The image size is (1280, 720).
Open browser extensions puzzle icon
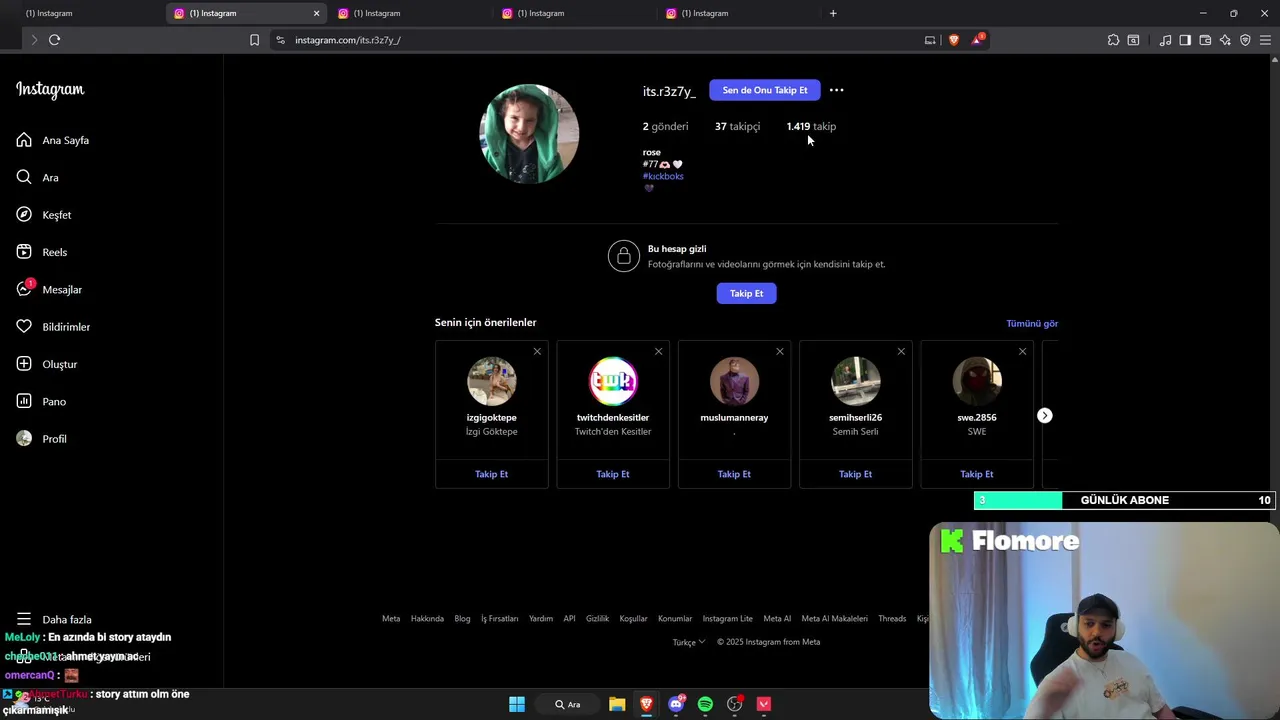[1113, 40]
